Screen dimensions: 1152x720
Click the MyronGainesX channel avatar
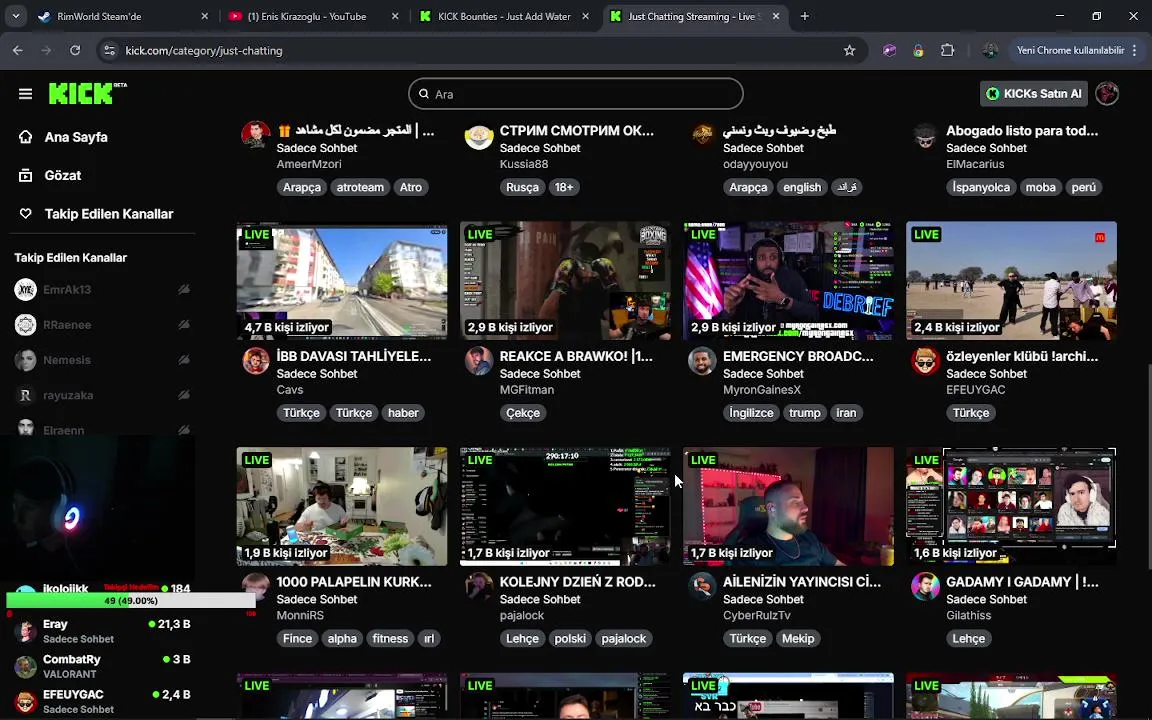[702, 361]
